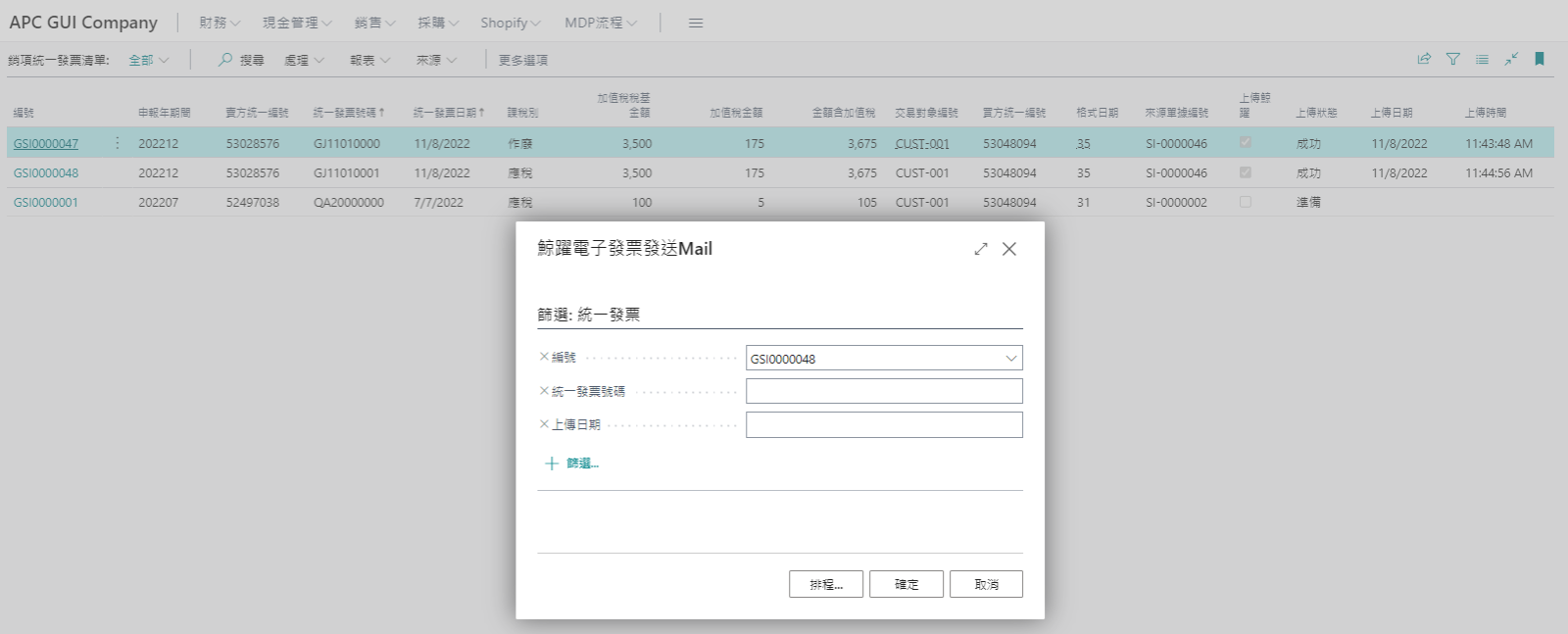Viewport: 1568px width, 634px height.
Task: Select cell QA20000000
Action: [349, 202]
